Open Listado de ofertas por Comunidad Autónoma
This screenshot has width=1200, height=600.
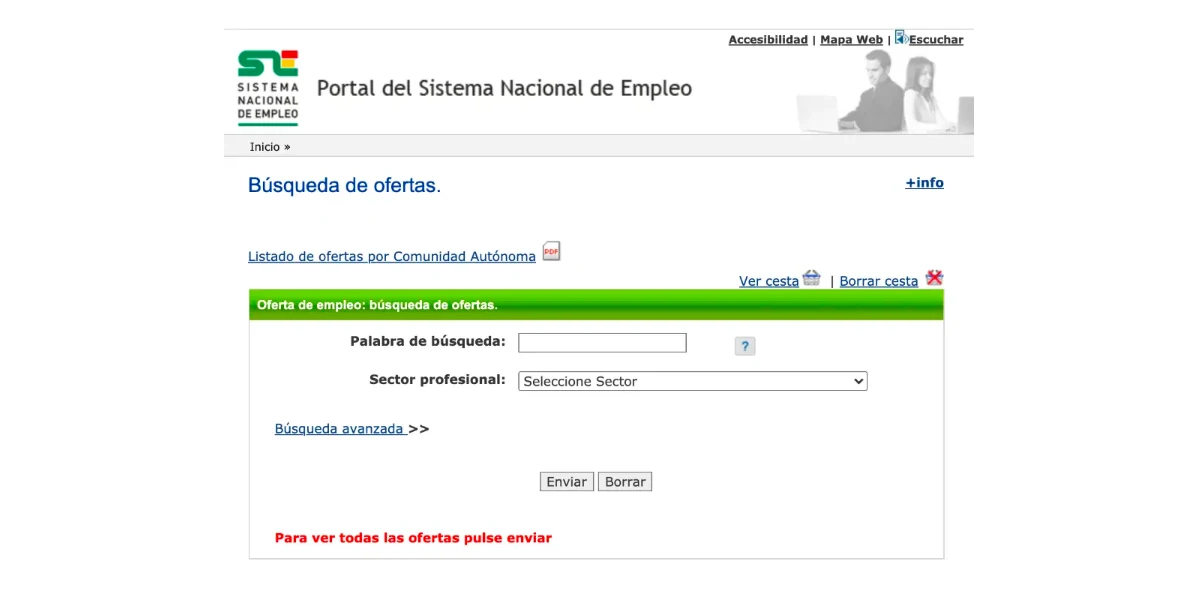click(x=392, y=257)
